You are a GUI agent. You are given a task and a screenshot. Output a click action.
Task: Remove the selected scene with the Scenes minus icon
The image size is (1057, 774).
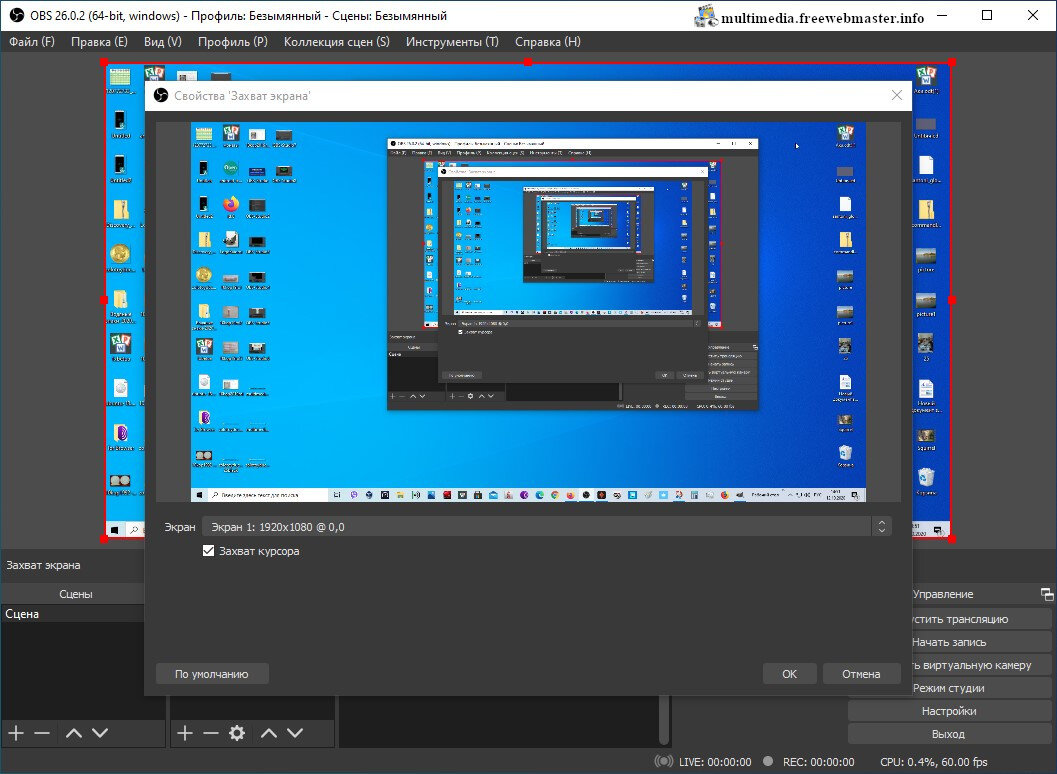[42, 733]
